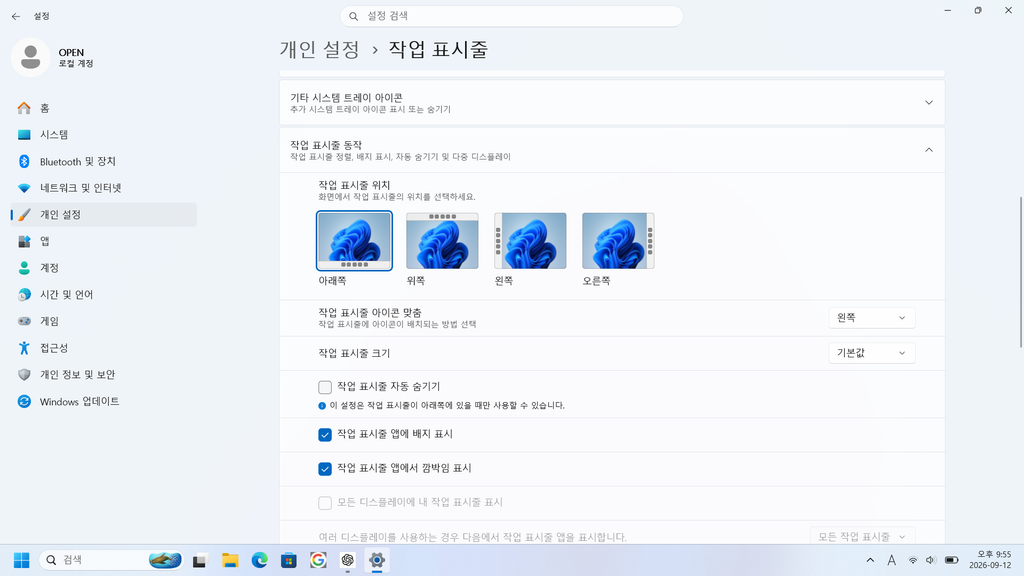Open the 앱 settings category
Screen dimensions: 1024x576
tap(103, 241)
